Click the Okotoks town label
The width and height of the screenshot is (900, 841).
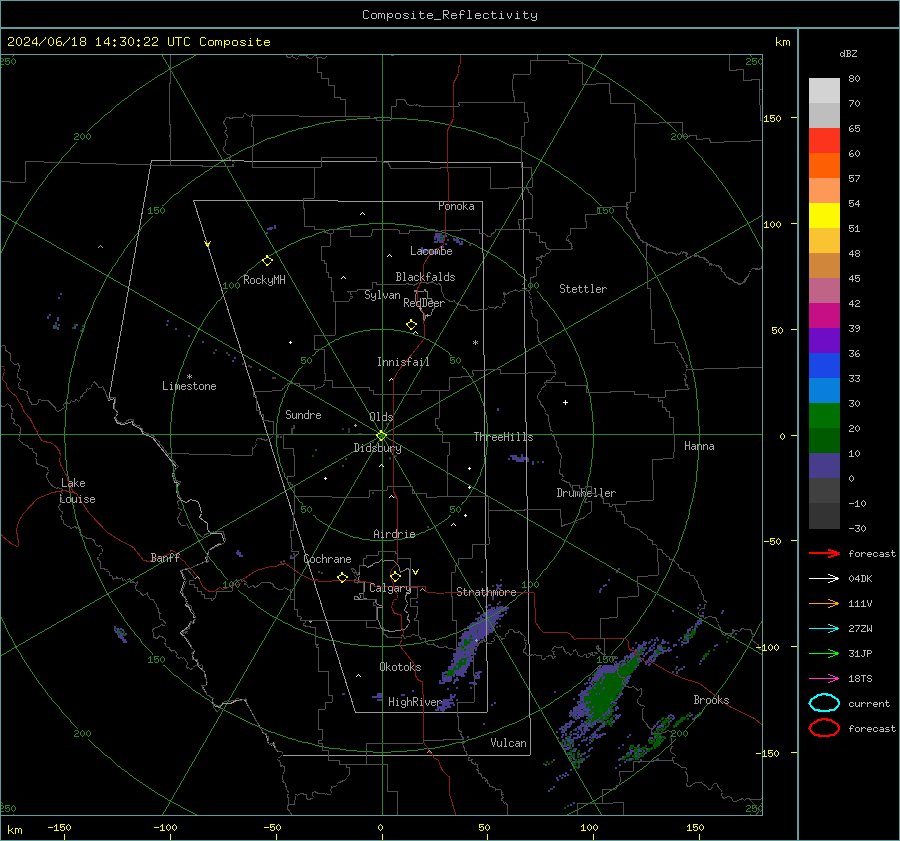pyautogui.click(x=400, y=667)
